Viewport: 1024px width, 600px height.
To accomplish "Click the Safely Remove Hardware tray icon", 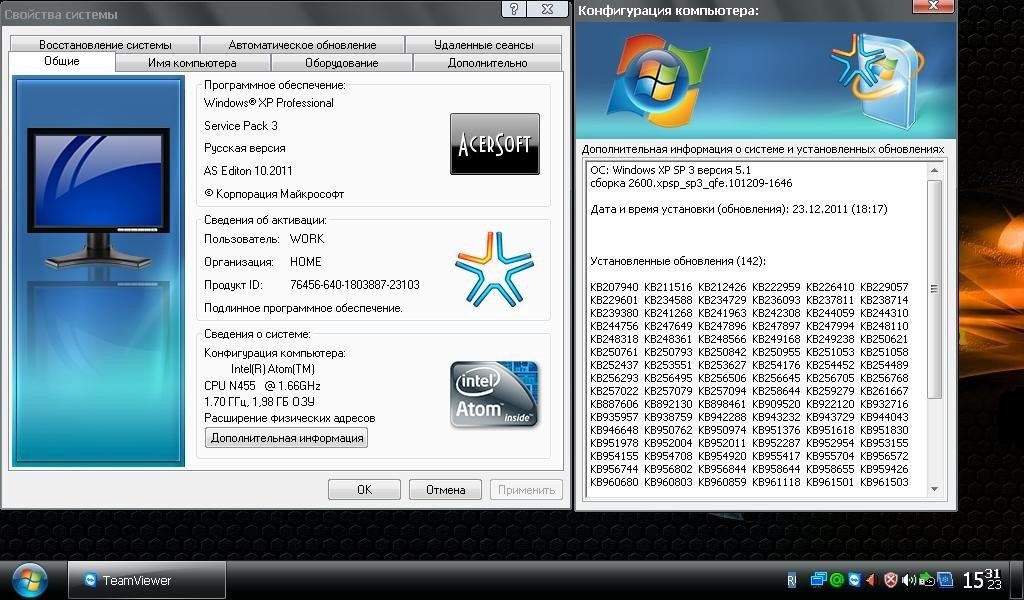I will [x=926, y=580].
